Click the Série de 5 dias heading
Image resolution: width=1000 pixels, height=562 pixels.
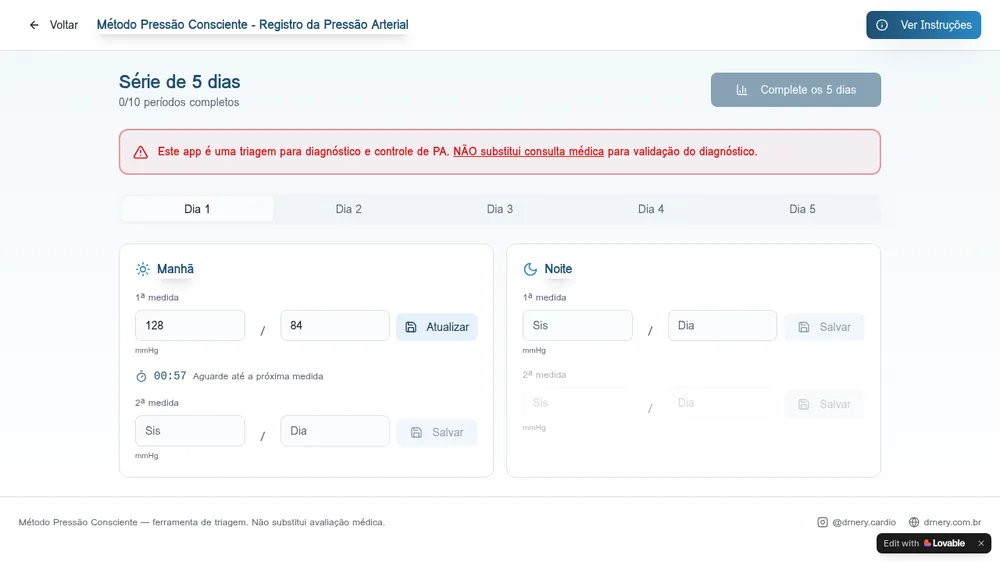[179, 82]
